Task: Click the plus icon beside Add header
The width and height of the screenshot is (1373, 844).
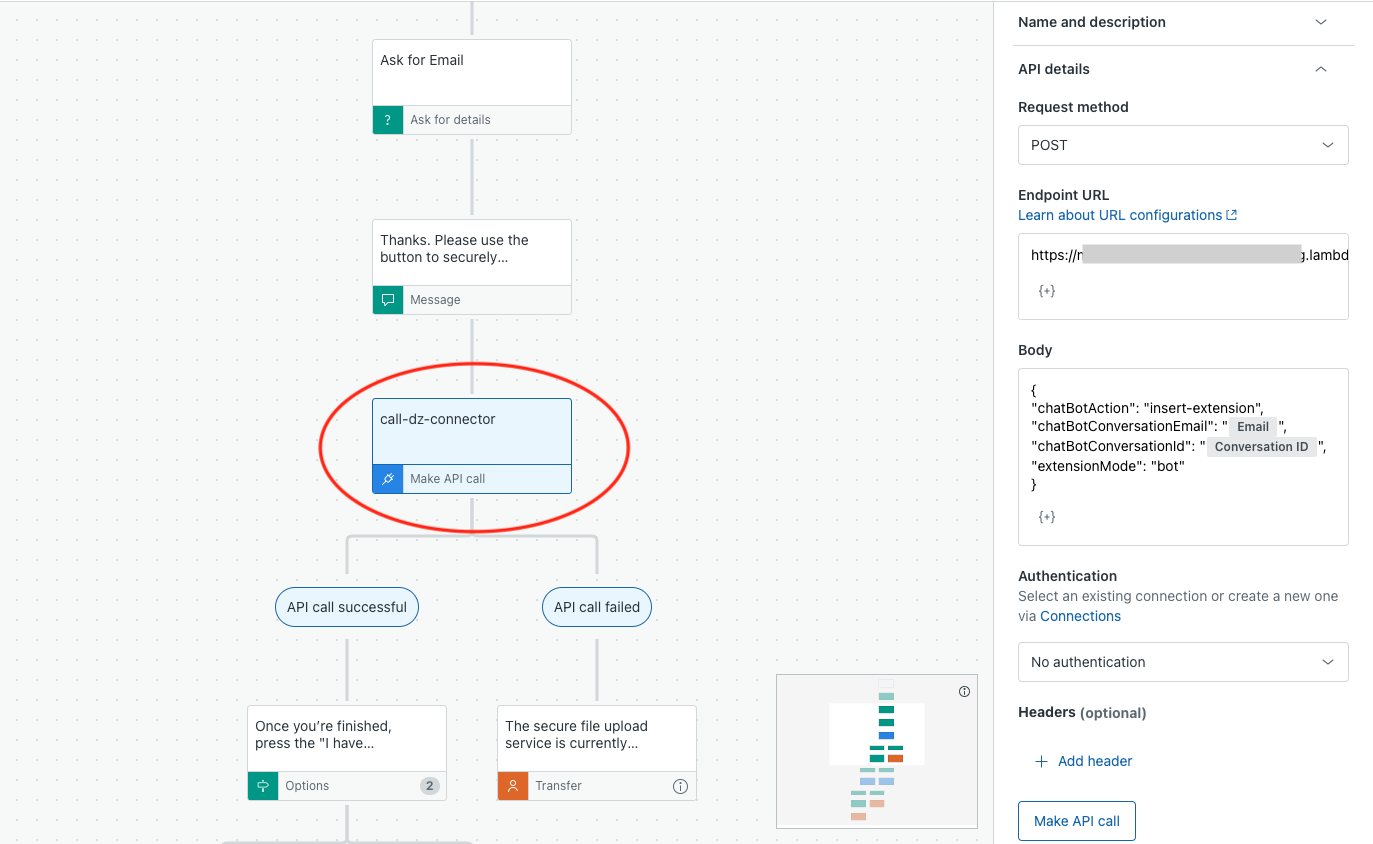Action: tap(1041, 761)
